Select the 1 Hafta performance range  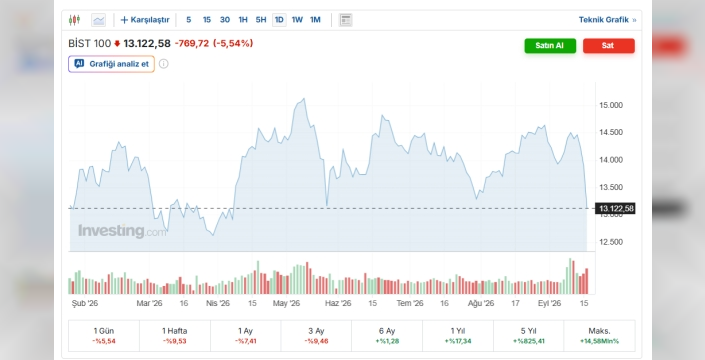tap(174, 336)
